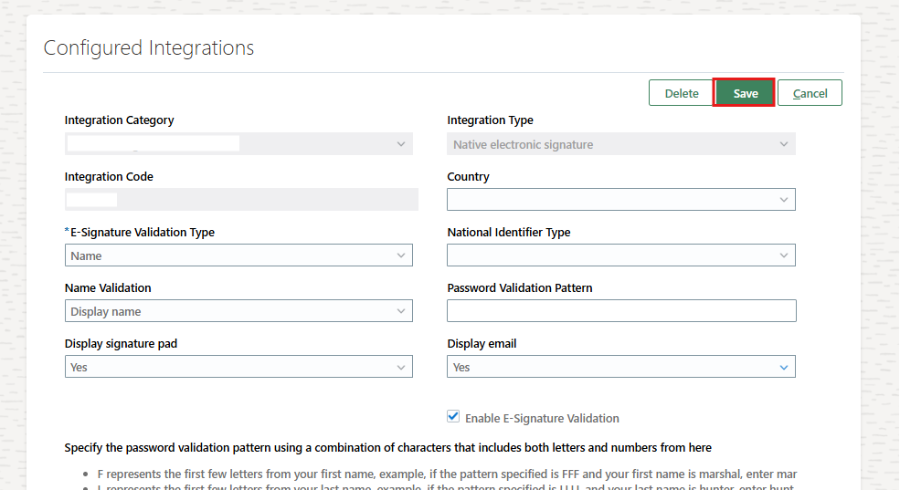Click the Password Validation Pattern field
Image resolution: width=900 pixels, height=490 pixels.
click(x=622, y=311)
